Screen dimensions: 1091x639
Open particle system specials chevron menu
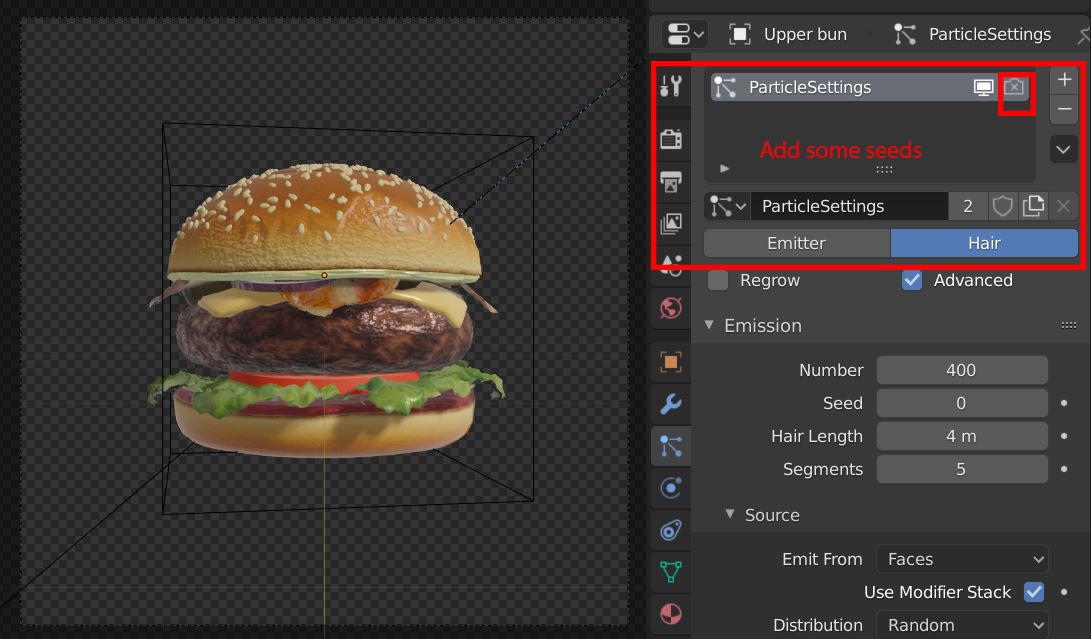1064,150
